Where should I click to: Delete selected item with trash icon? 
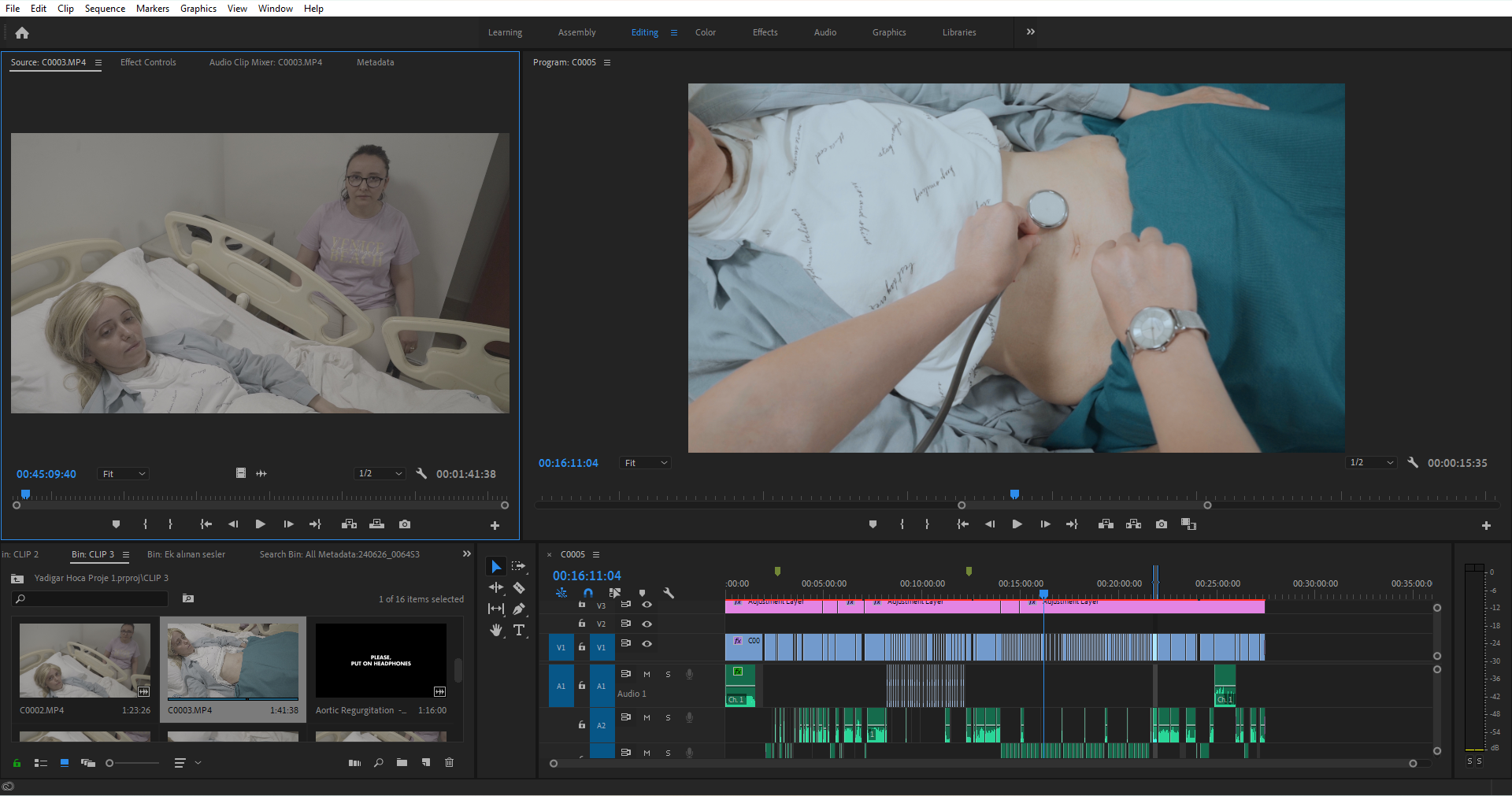click(x=449, y=762)
